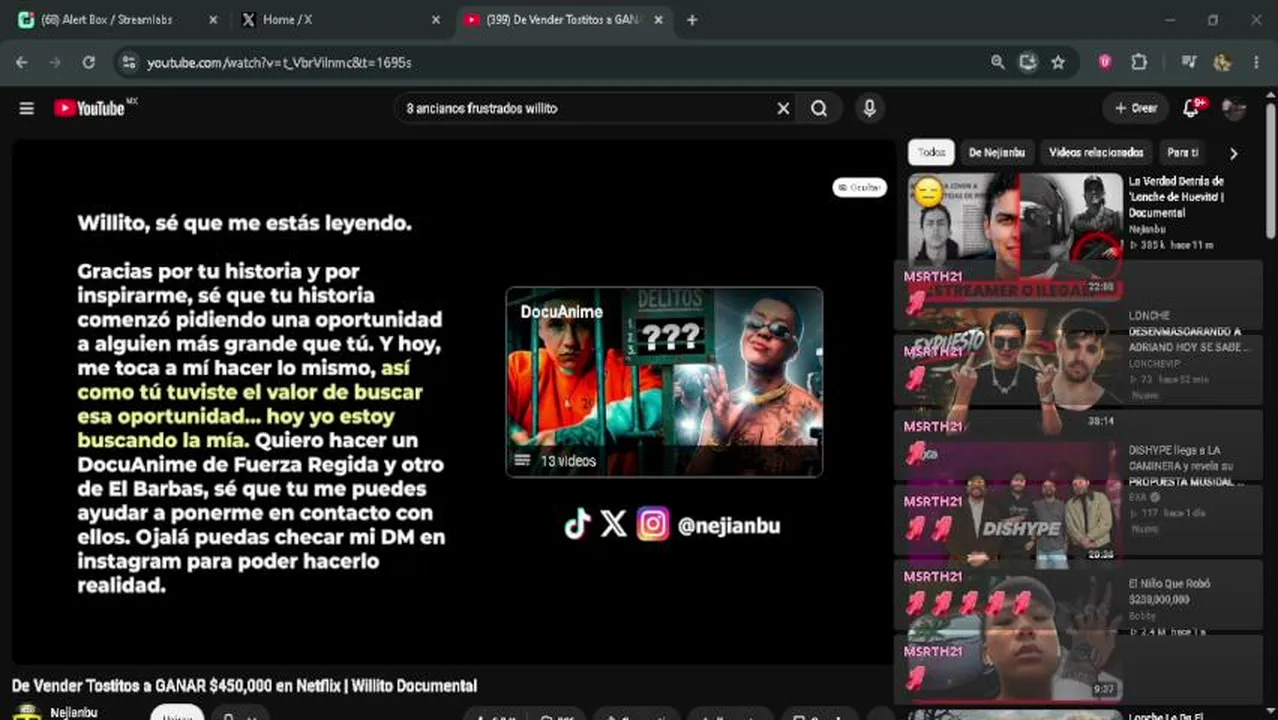Viewport: 1278px width, 720px height.
Task: Click the 9:37 duration video thumbnail
Action: click(1015, 636)
